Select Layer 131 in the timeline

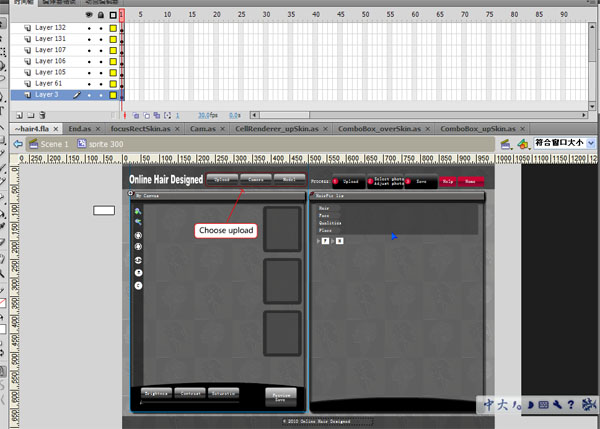pyautogui.click(x=50, y=39)
